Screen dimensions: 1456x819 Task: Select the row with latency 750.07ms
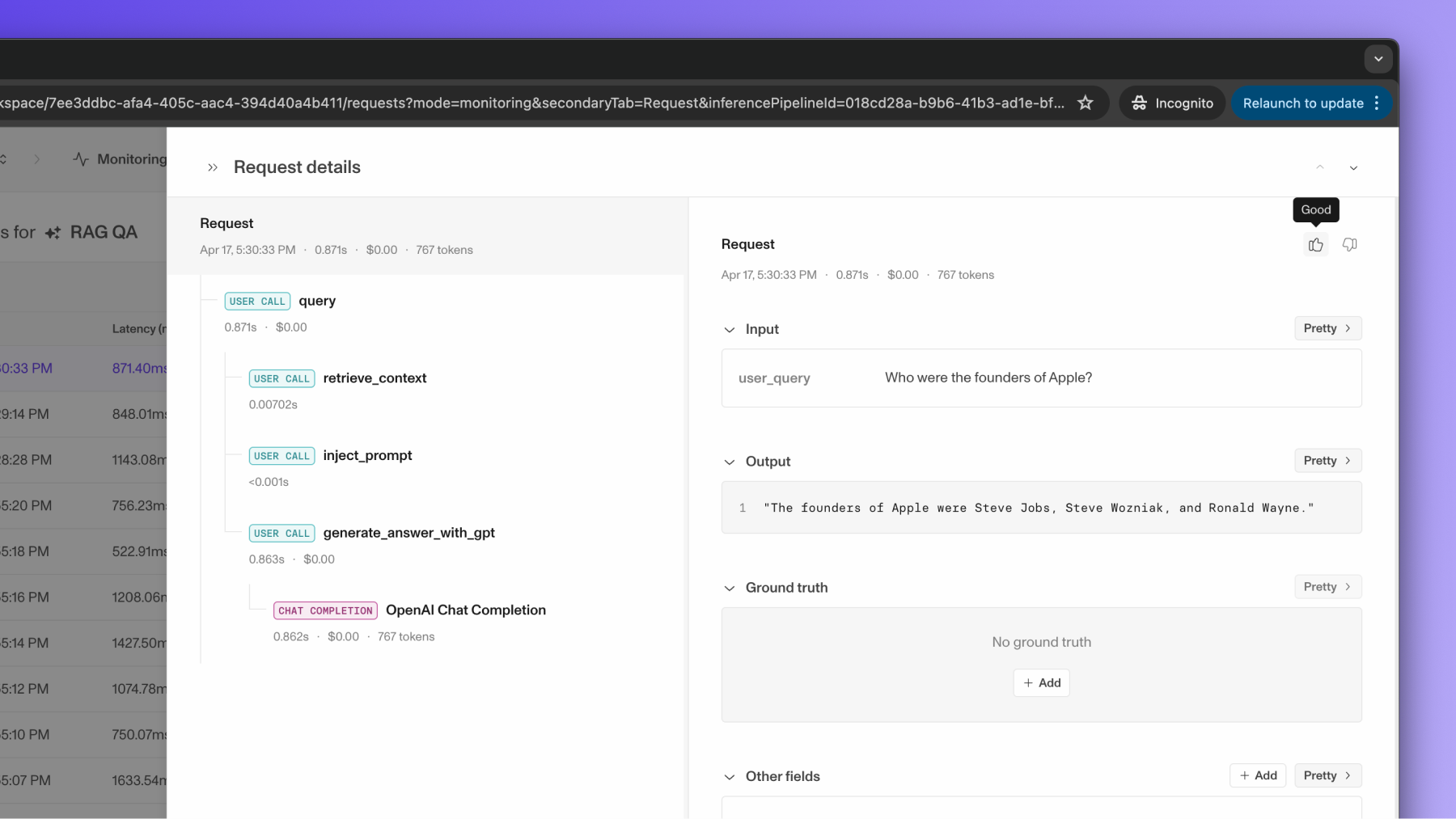click(x=83, y=735)
